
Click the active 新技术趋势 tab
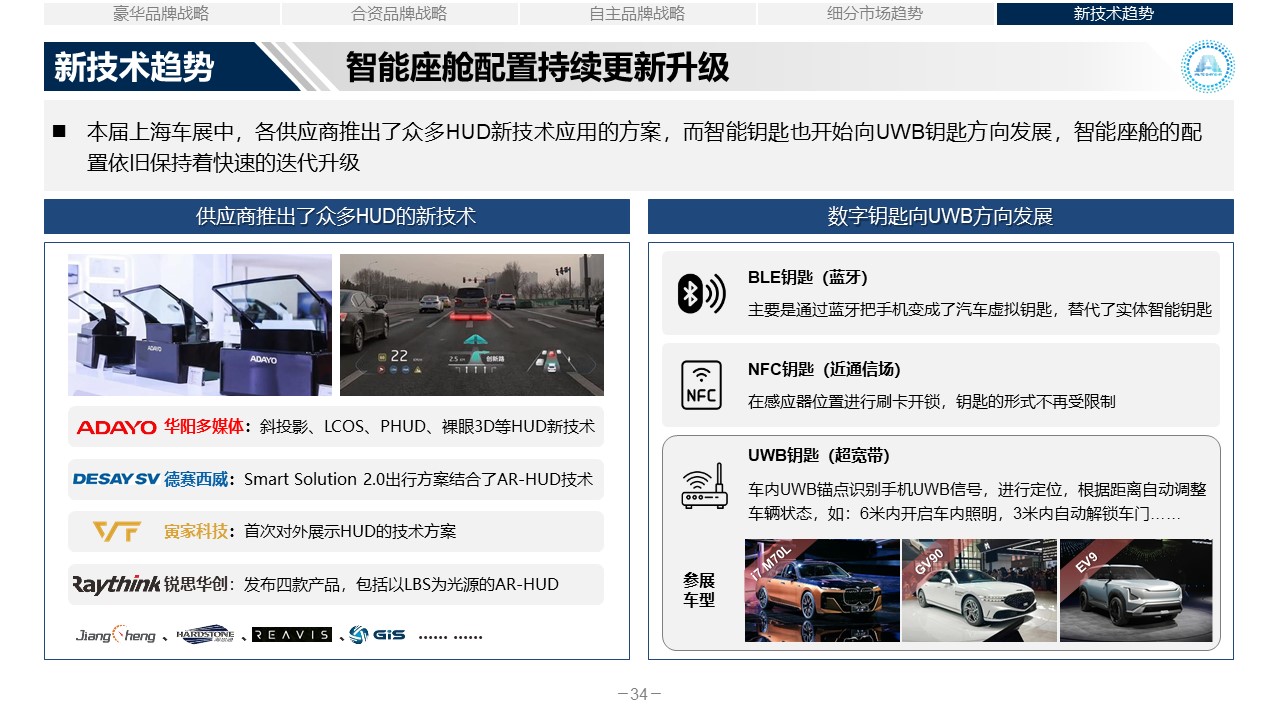point(1114,14)
